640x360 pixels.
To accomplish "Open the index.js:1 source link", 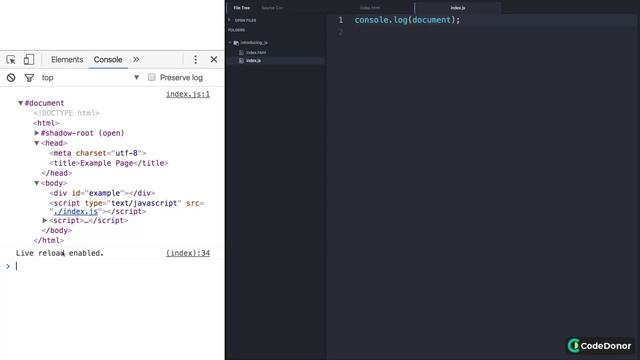I will coord(188,94).
